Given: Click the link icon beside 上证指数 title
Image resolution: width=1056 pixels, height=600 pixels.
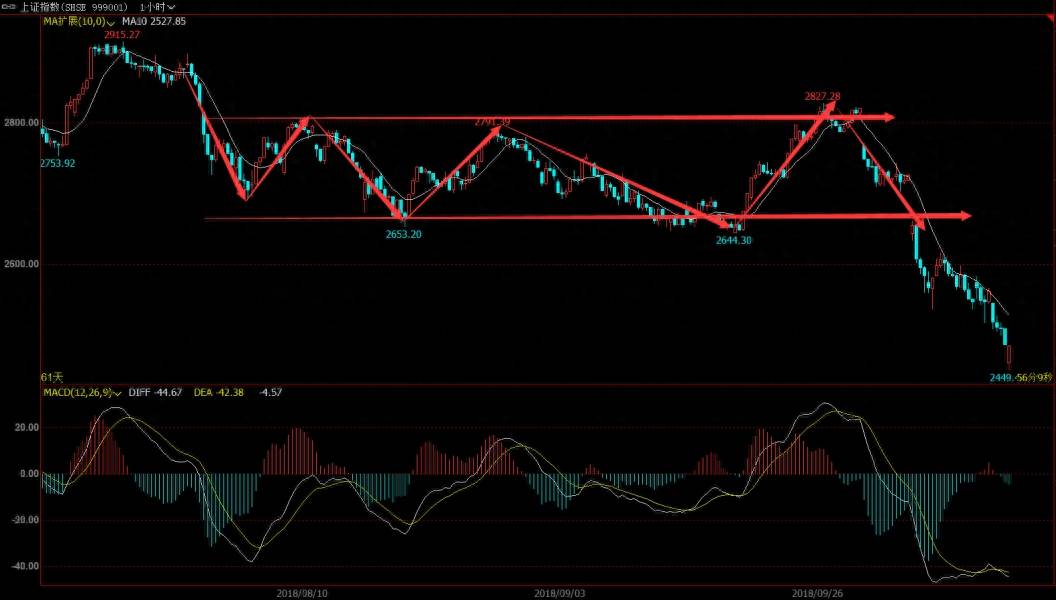Looking at the screenshot, I should click(x=9, y=7).
